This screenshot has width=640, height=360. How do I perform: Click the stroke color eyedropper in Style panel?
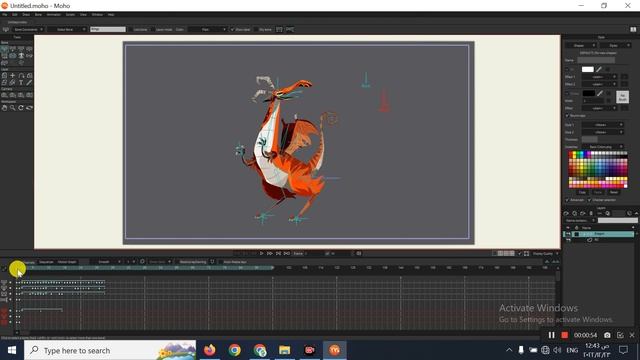tap(600, 93)
